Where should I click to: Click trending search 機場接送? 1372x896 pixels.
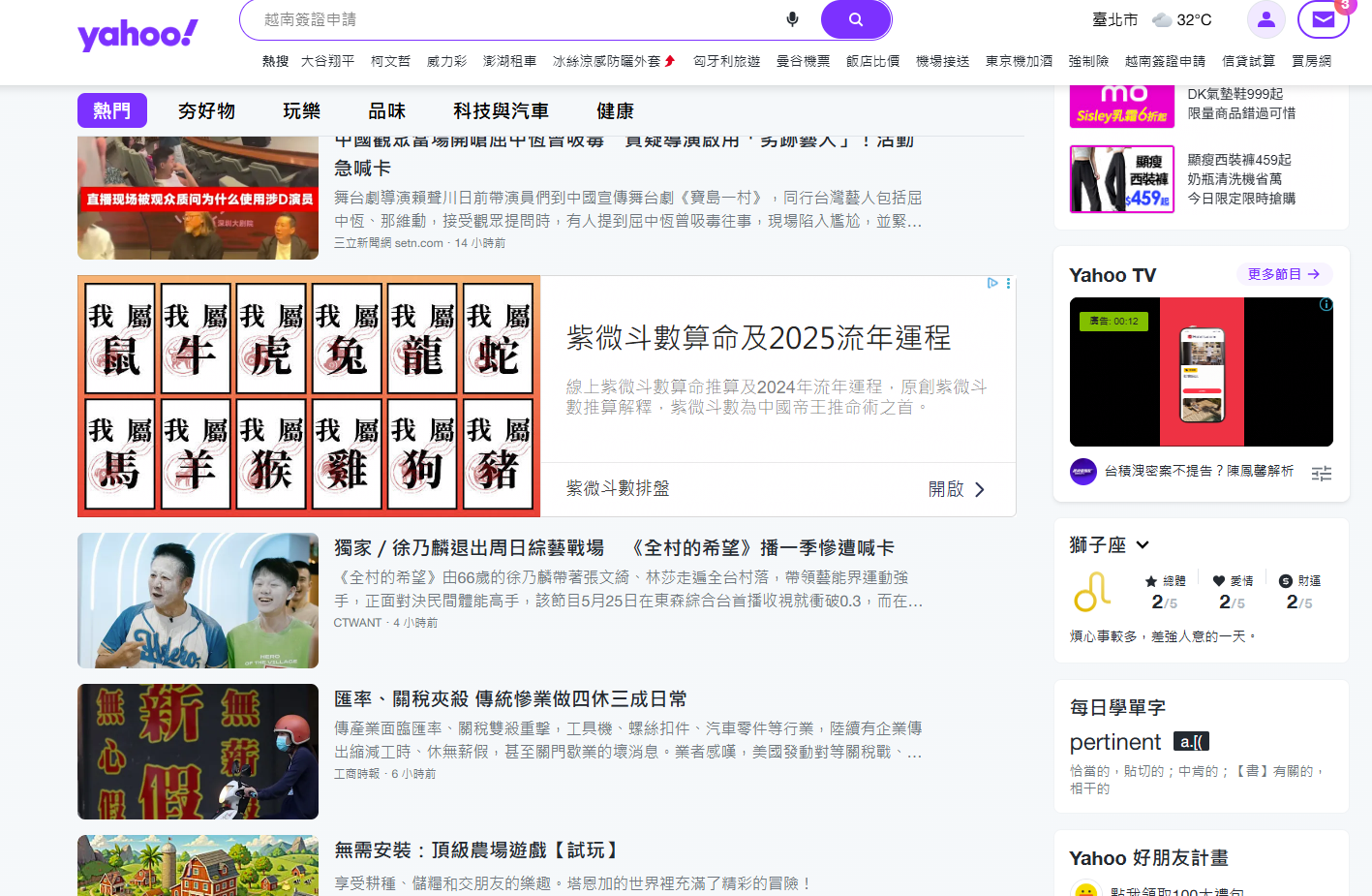pos(943,61)
